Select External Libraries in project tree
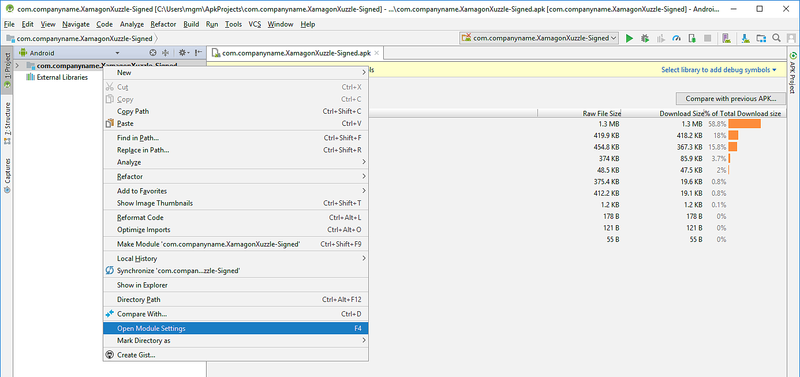Viewport: 800px width, 377px height. click(62, 77)
